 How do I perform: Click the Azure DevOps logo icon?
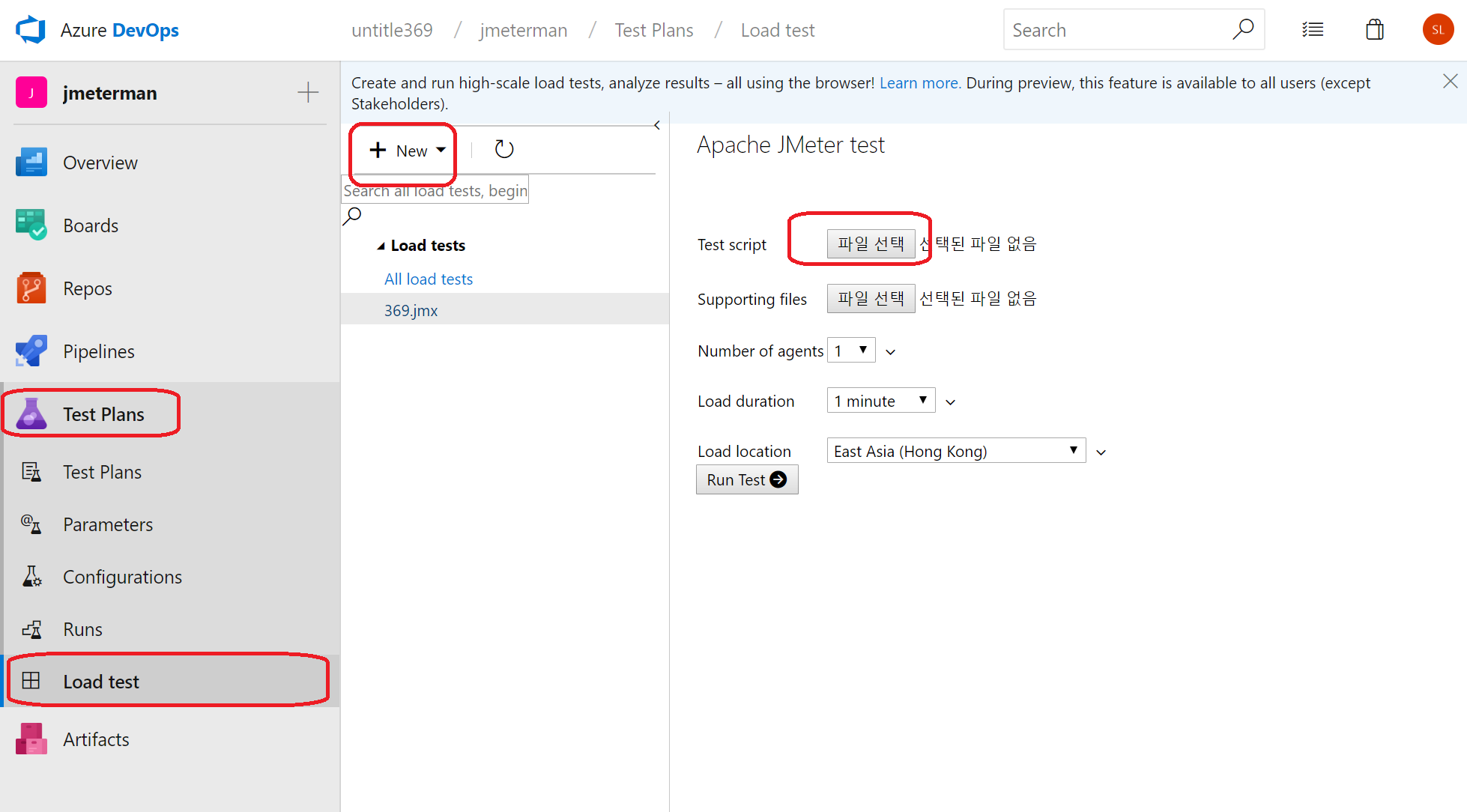click(x=31, y=30)
